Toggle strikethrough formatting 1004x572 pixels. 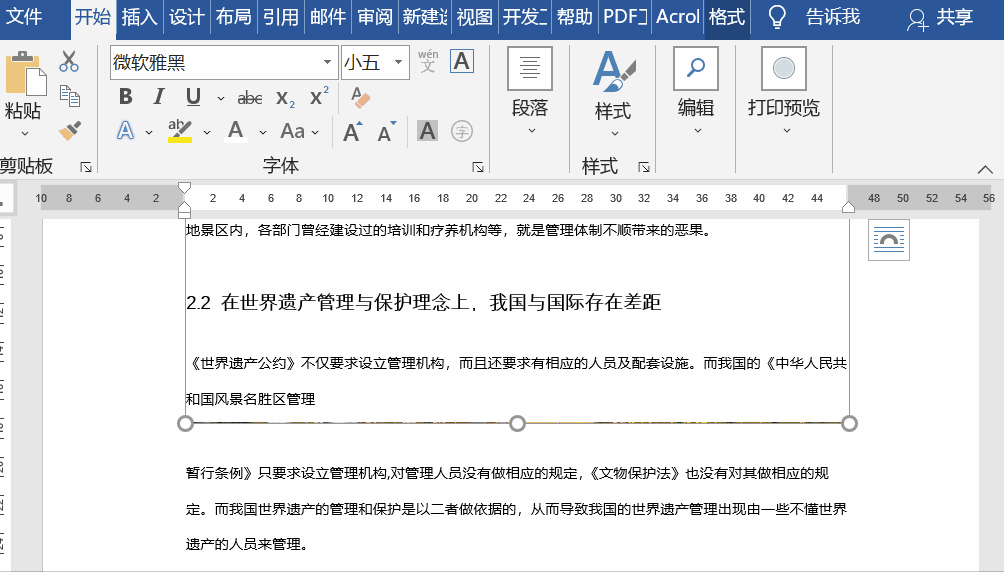249,98
